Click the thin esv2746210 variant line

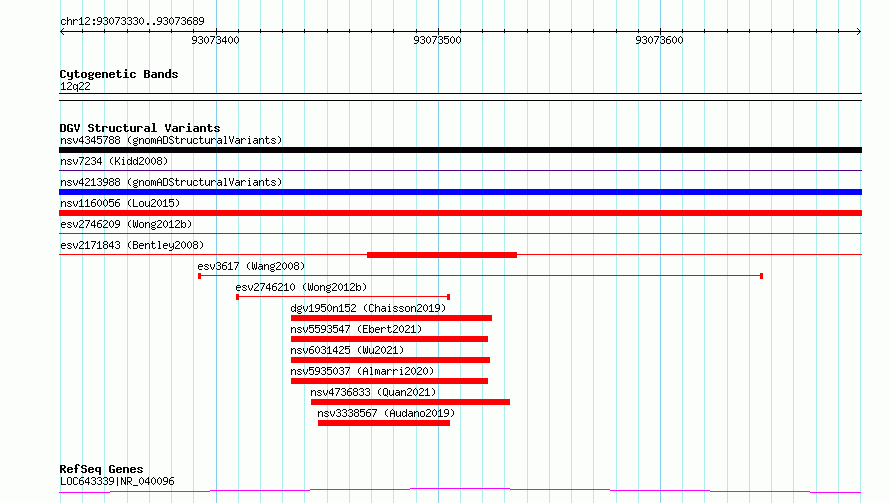[x=343, y=297]
